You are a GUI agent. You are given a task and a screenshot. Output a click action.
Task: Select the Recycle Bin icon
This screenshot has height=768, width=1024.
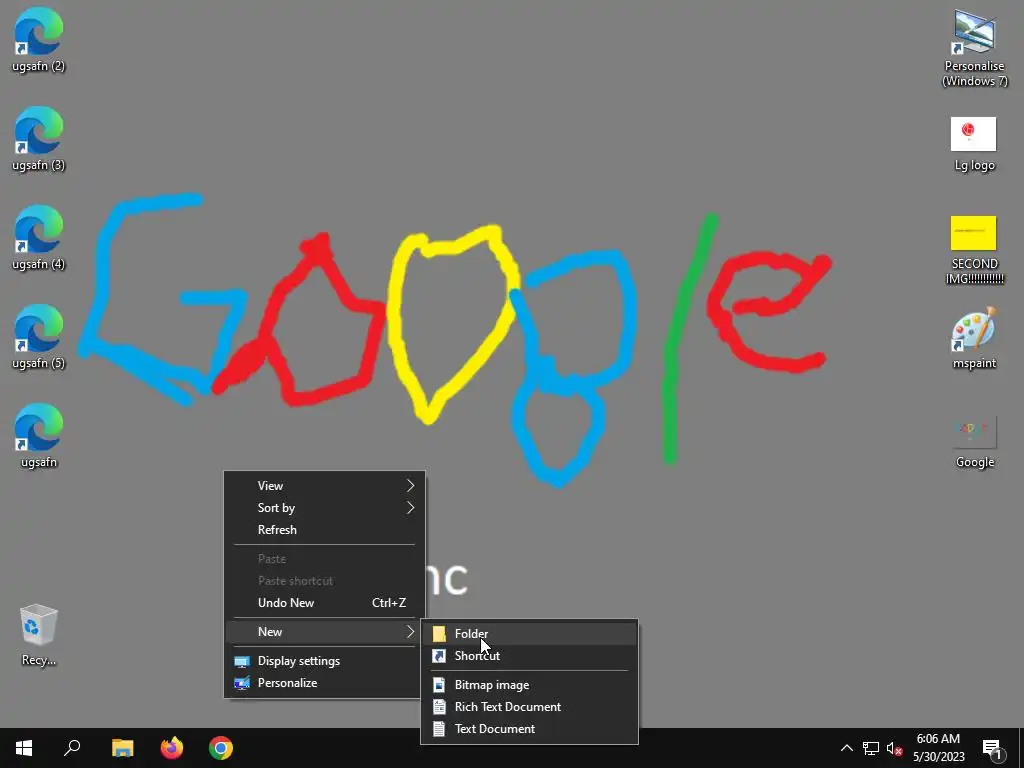tap(39, 634)
